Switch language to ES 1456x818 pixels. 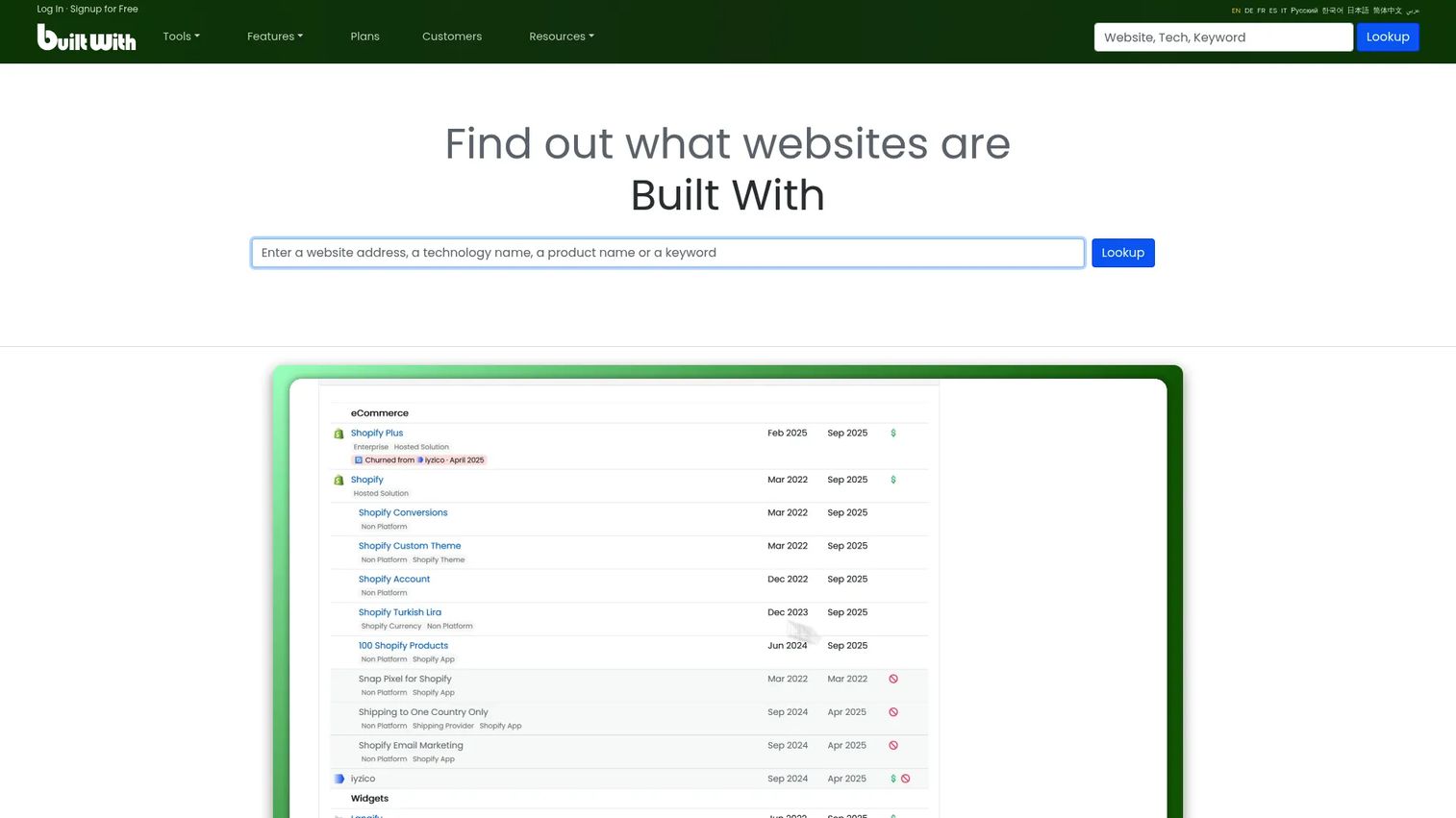(1272, 11)
